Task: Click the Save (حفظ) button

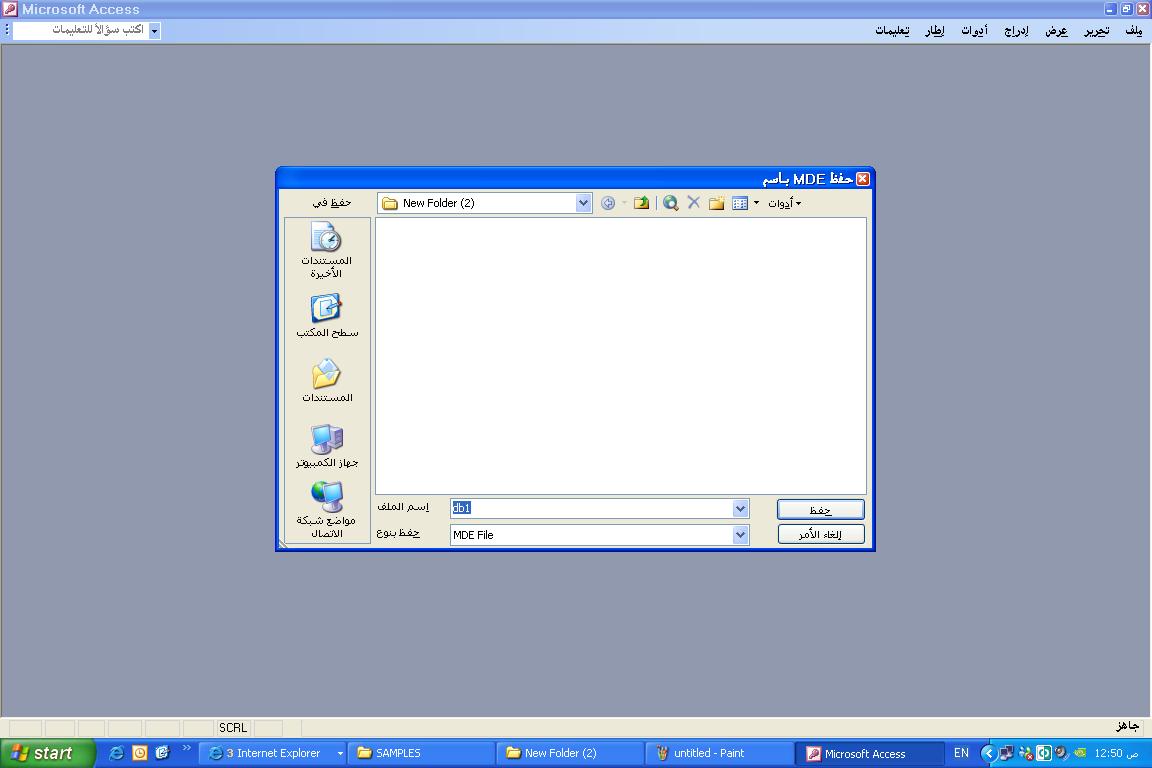Action: tap(821, 509)
